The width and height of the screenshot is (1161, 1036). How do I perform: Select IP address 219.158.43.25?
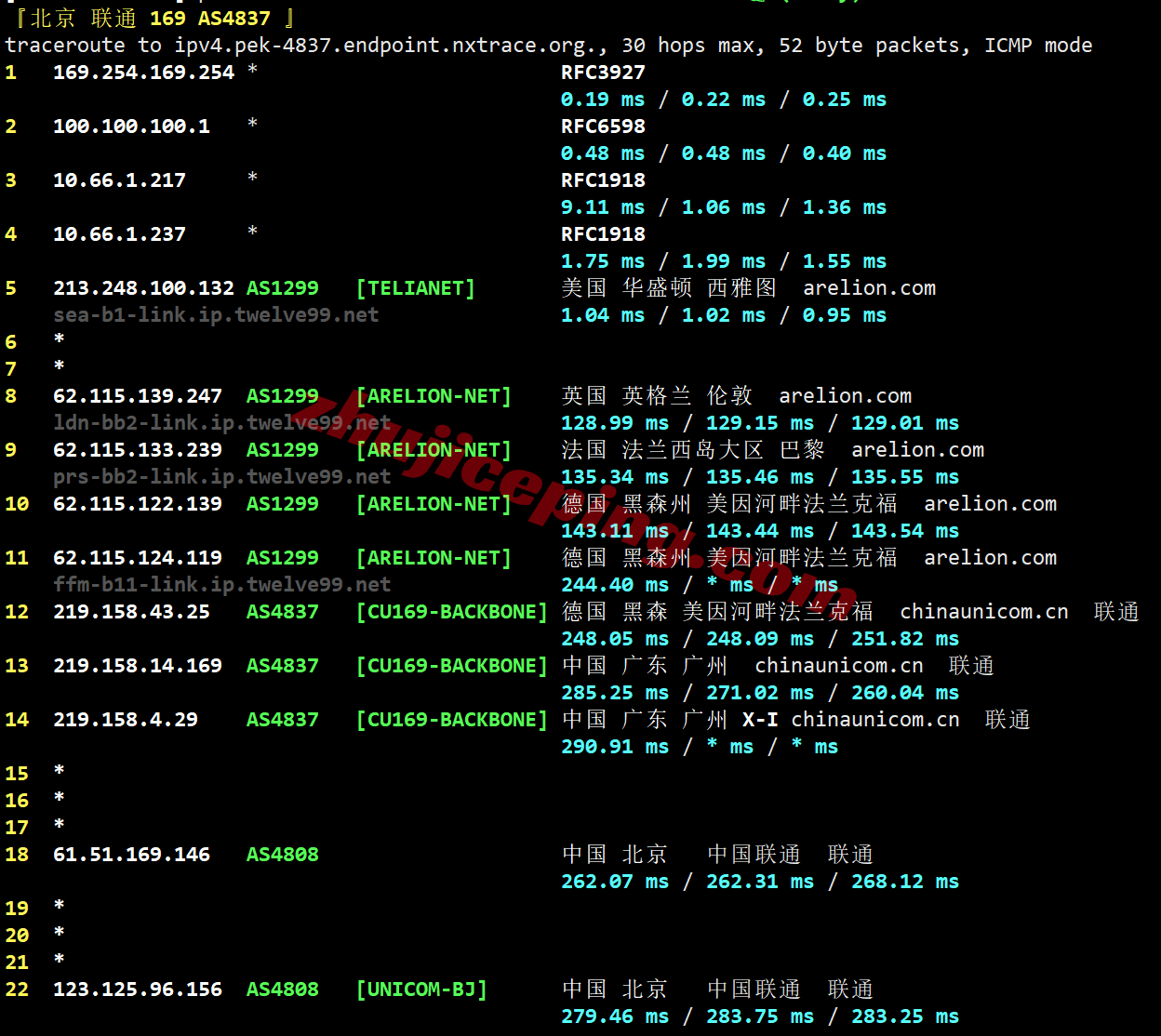coord(132,612)
